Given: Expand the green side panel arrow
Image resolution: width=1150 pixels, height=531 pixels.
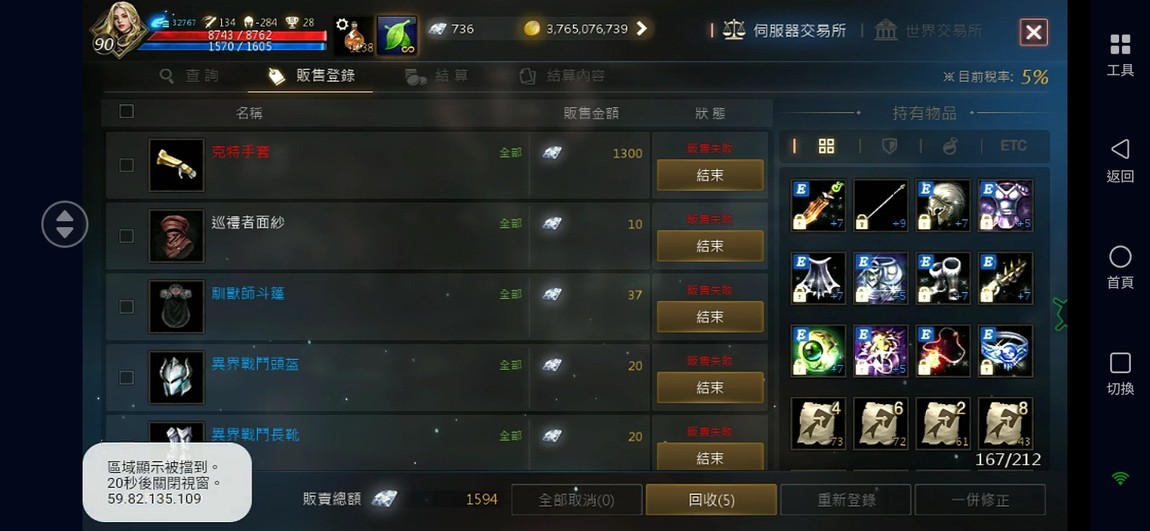Looking at the screenshot, I should 1060,315.
